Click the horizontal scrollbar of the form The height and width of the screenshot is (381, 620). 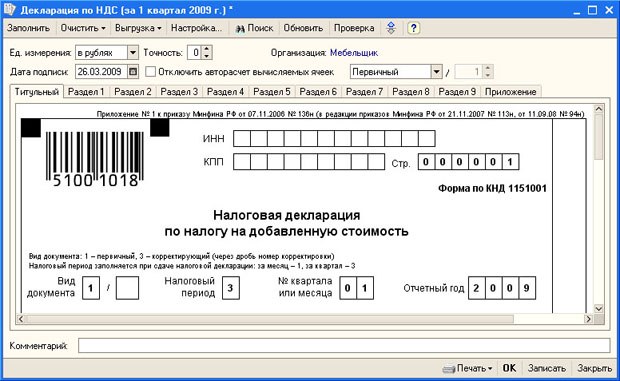(x=304, y=319)
